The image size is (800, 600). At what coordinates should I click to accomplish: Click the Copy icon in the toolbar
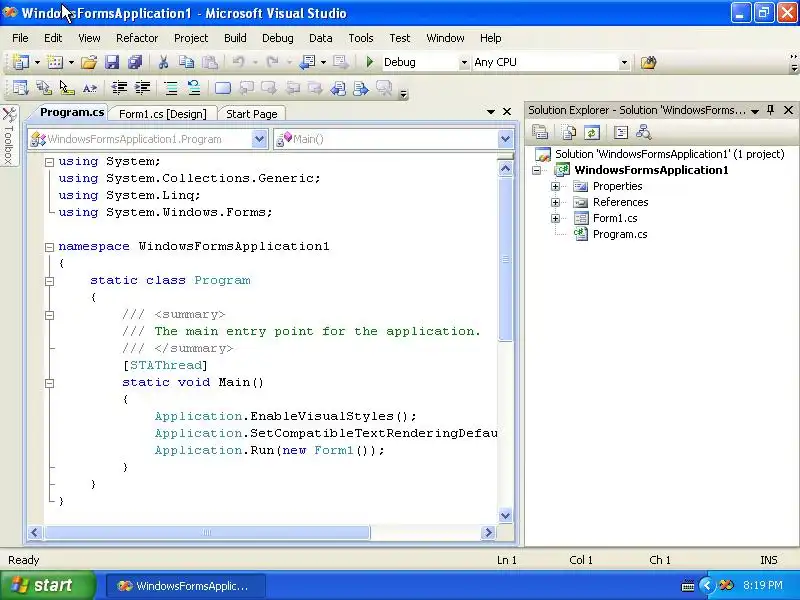[x=186, y=62]
